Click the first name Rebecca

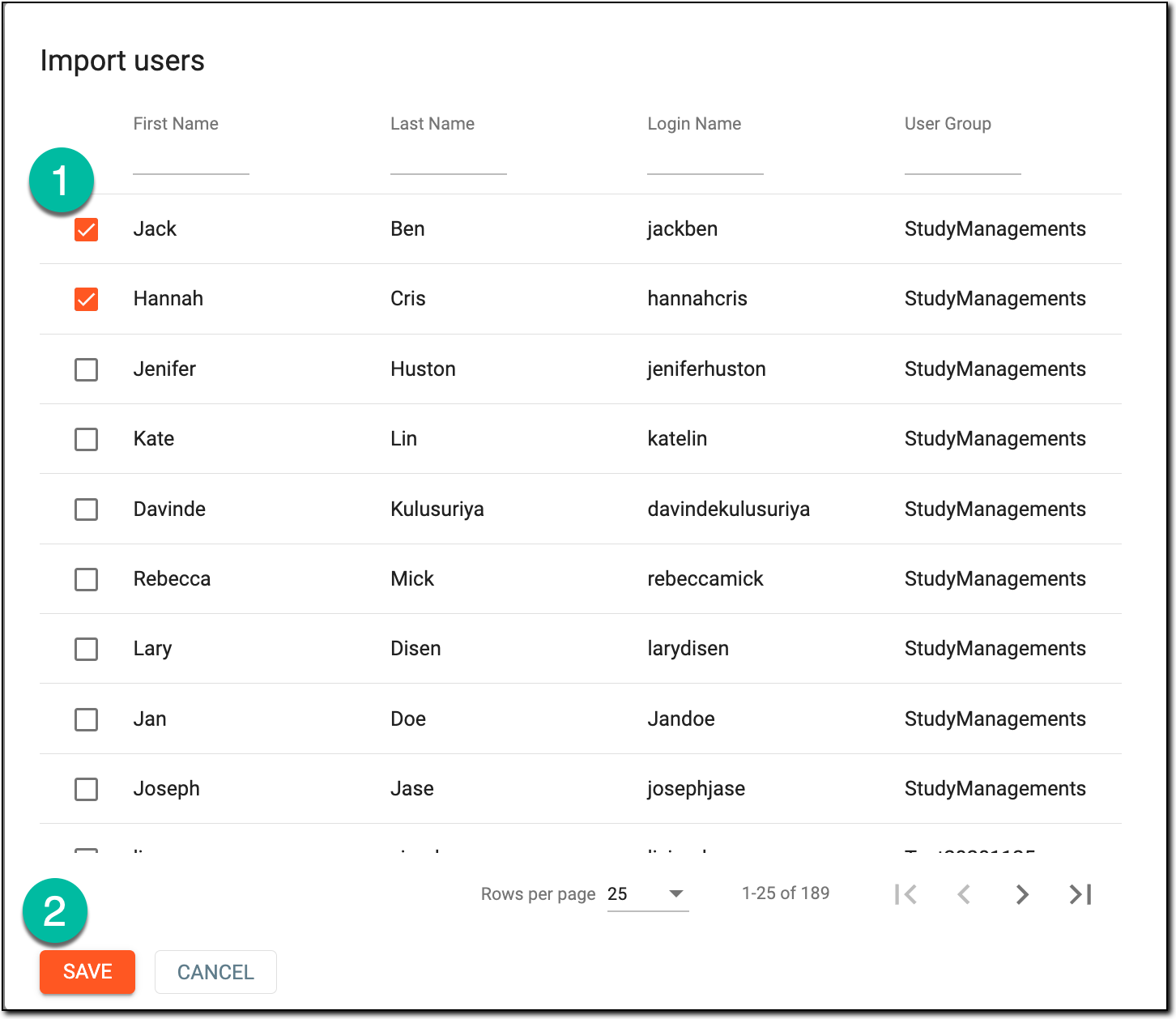coord(172,579)
